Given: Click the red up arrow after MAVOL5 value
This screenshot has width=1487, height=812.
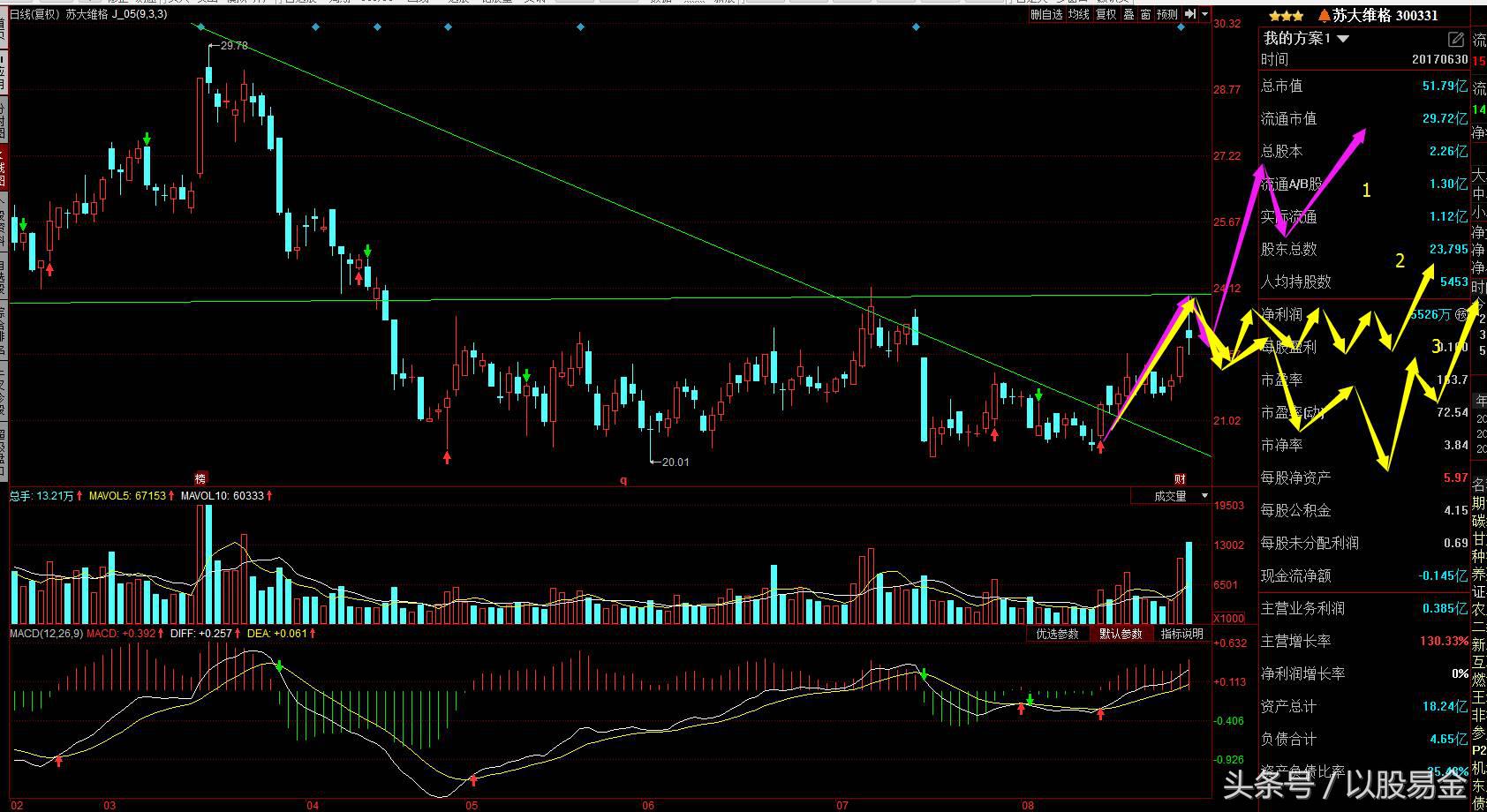Looking at the screenshot, I should click(171, 496).
